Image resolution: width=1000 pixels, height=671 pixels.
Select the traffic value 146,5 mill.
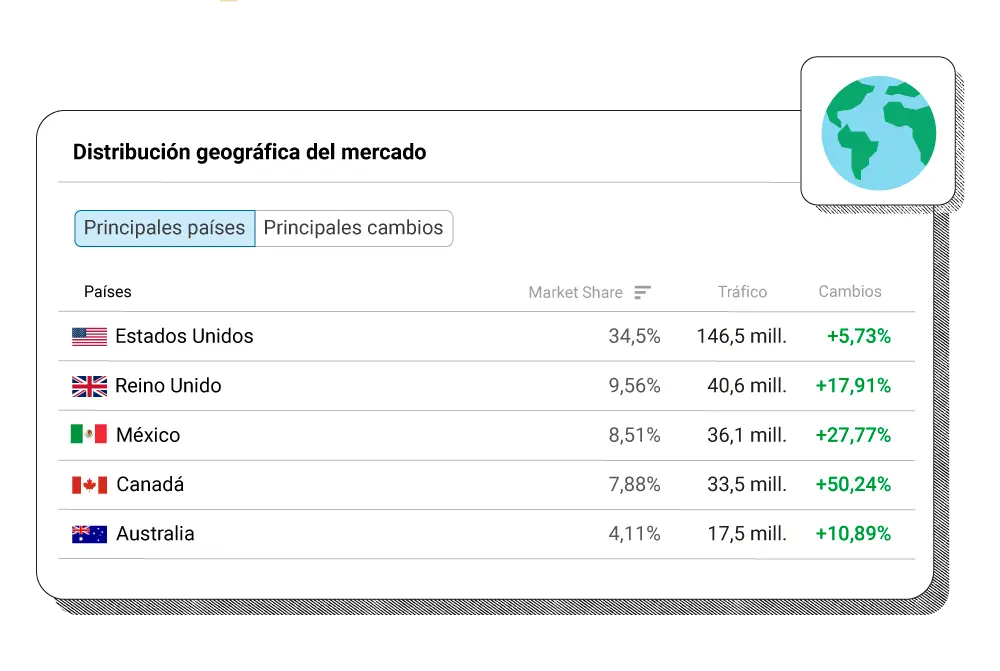click(x=741, y=336)
